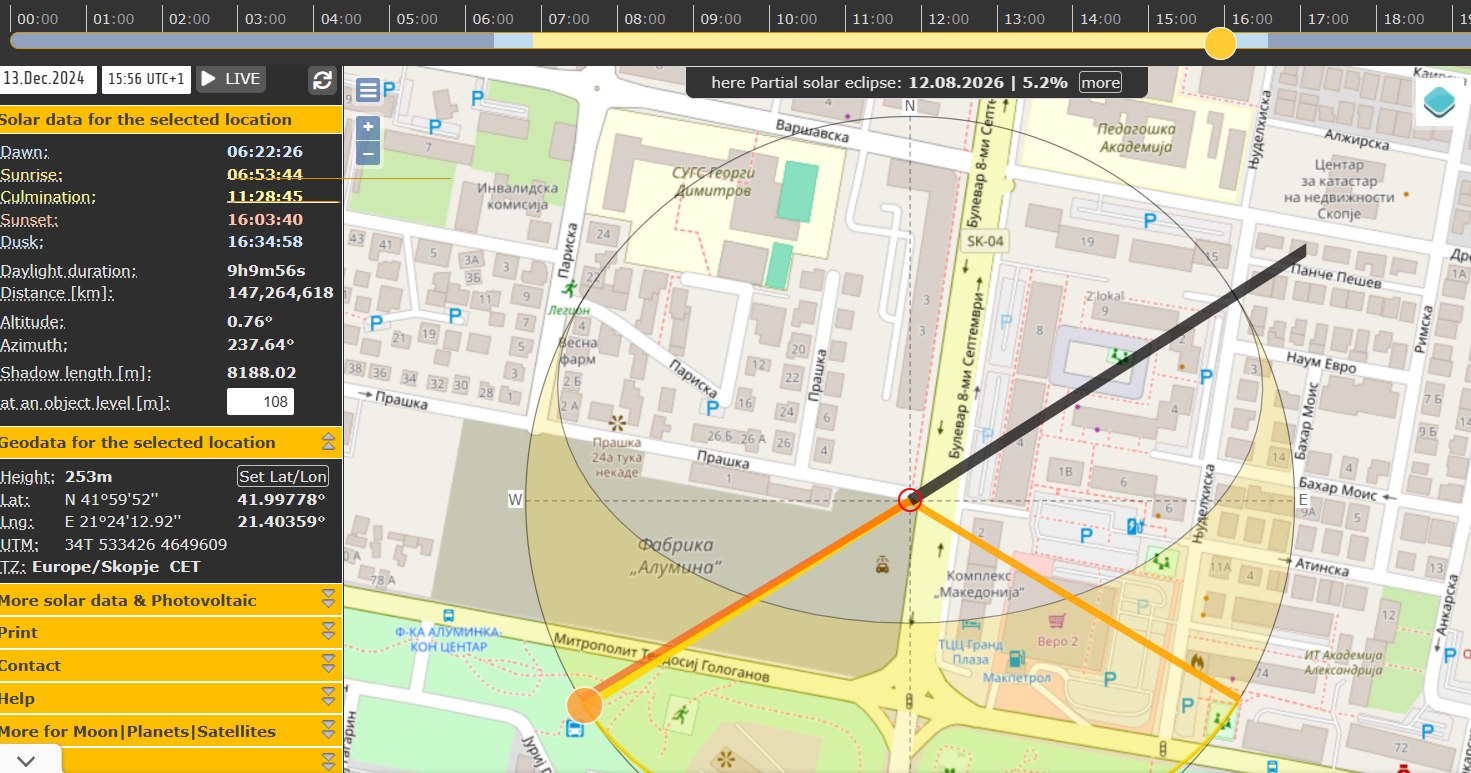Image resolution: width=1471 pixels, height=773 pixels.
Task: Zoom out with the minus button
Action: (x=368, y=153)
